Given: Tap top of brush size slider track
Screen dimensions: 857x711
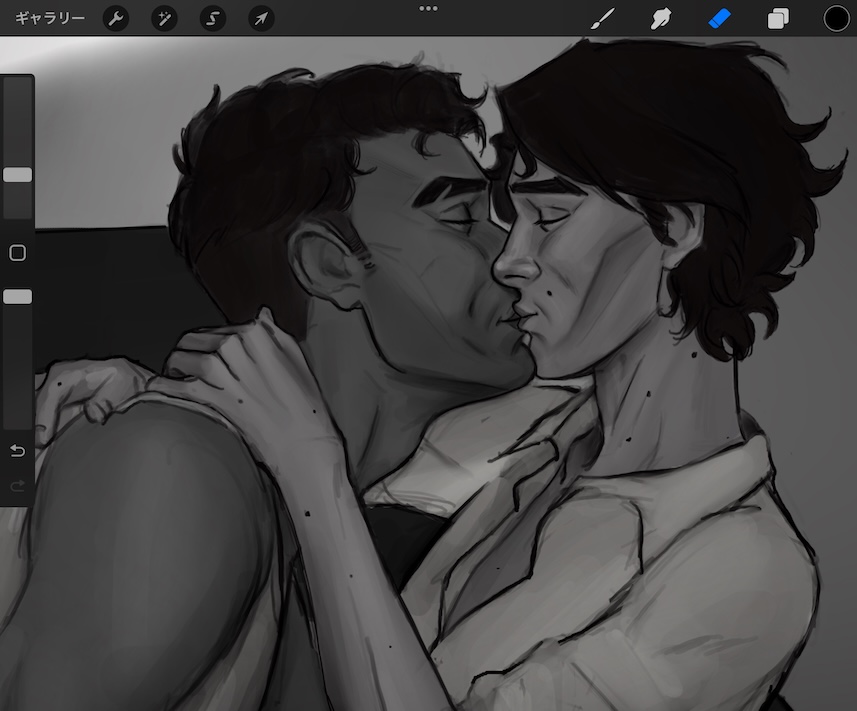Looking at the screenshot, I should 17,90.
